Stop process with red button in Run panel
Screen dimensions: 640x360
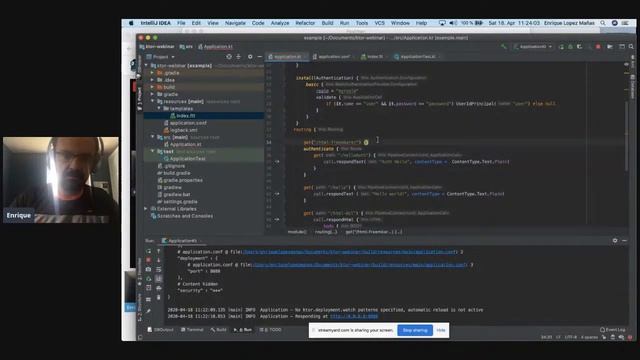[x=149, y=260]
